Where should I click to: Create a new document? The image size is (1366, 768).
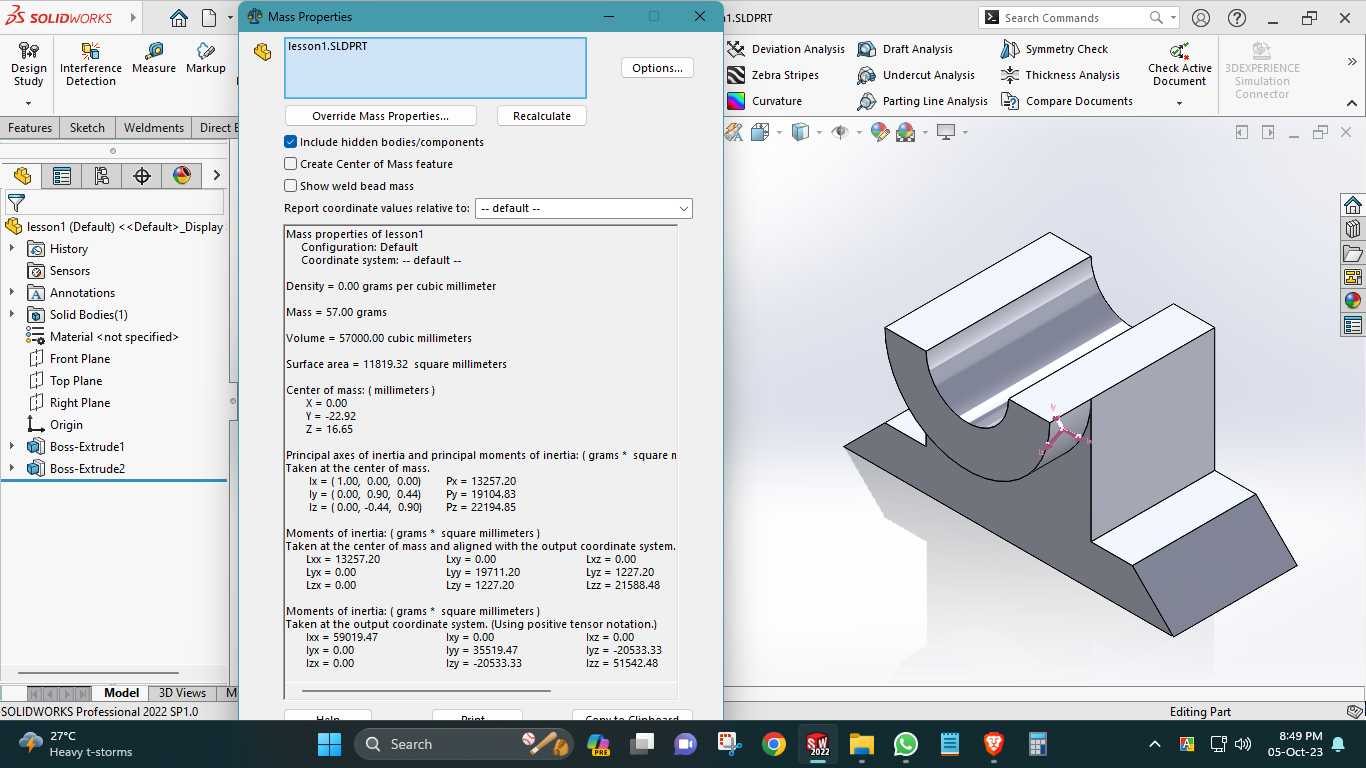click(x=209, y=18)
